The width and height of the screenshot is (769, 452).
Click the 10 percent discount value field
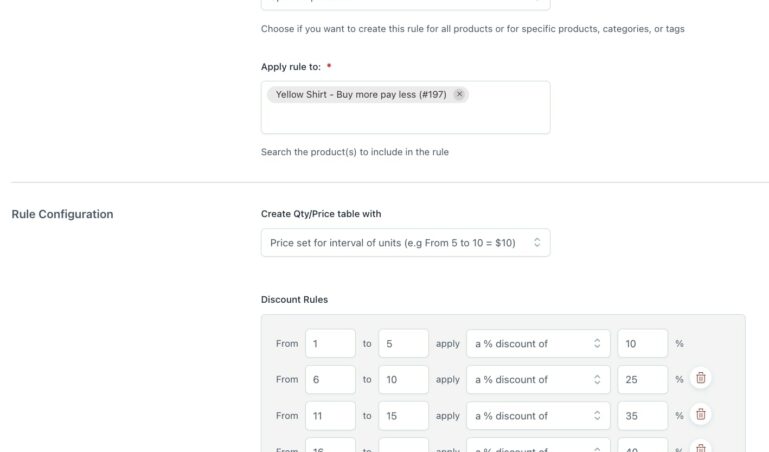coord(642,343)
